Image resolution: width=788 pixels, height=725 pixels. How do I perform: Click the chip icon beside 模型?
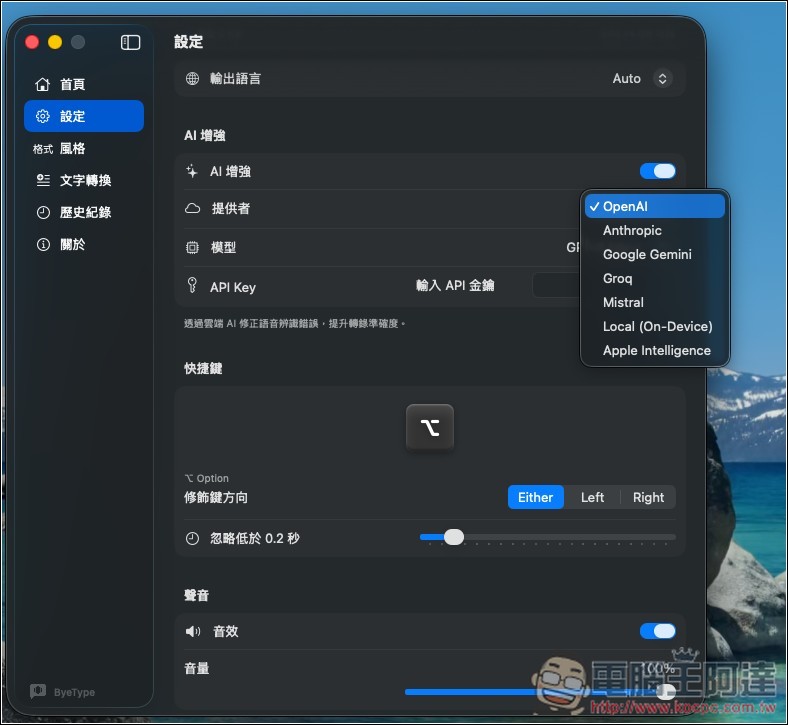click(192, 247)
